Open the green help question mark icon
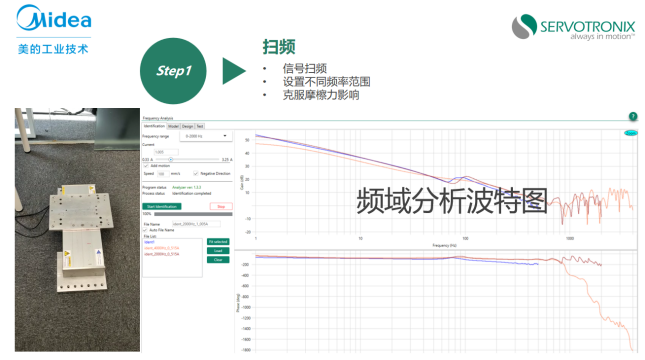The height and width of the screenshot is (360, 645). tap(633, 116)
